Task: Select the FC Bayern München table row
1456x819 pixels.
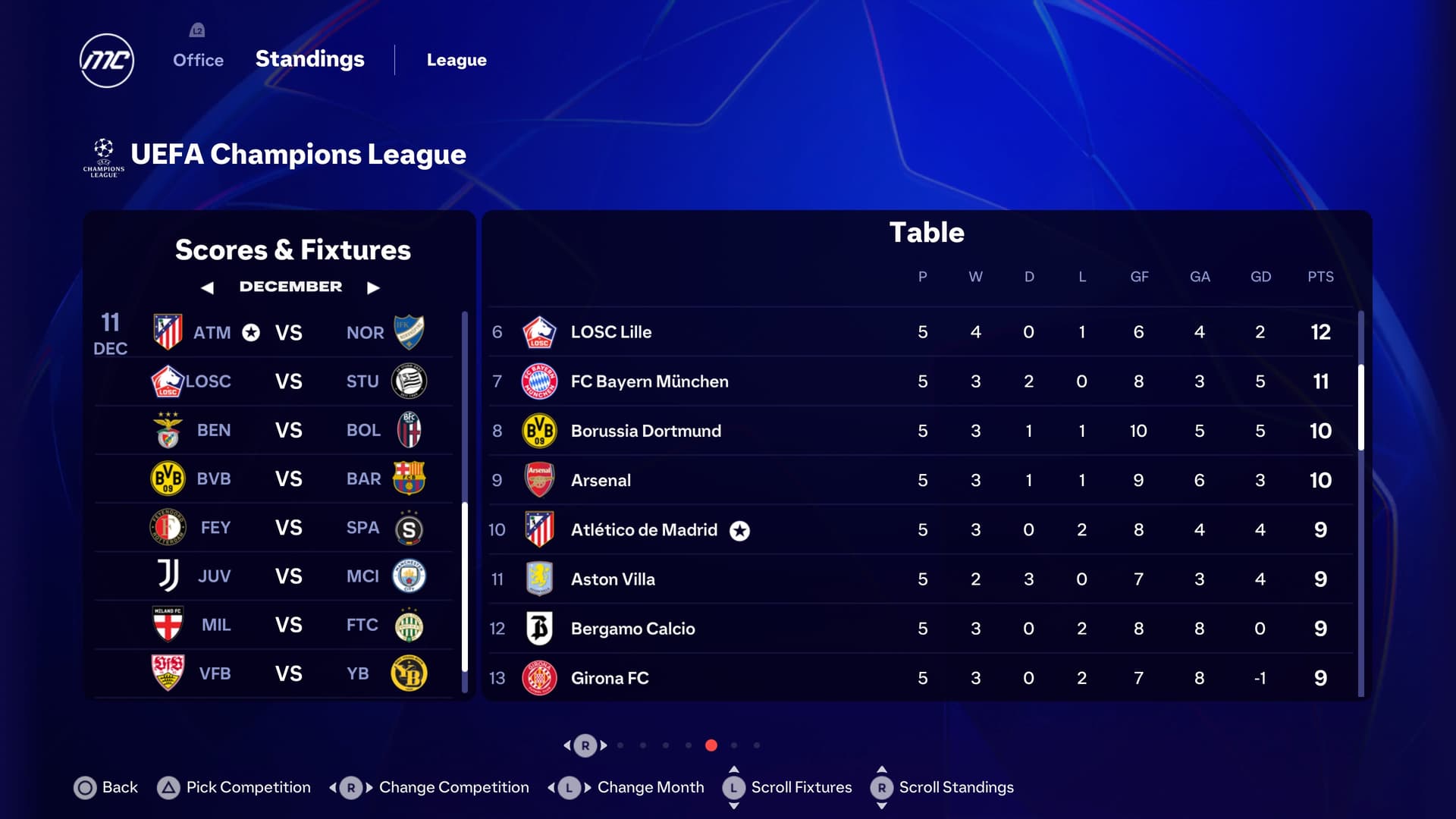Action: [x=919, y=381]
